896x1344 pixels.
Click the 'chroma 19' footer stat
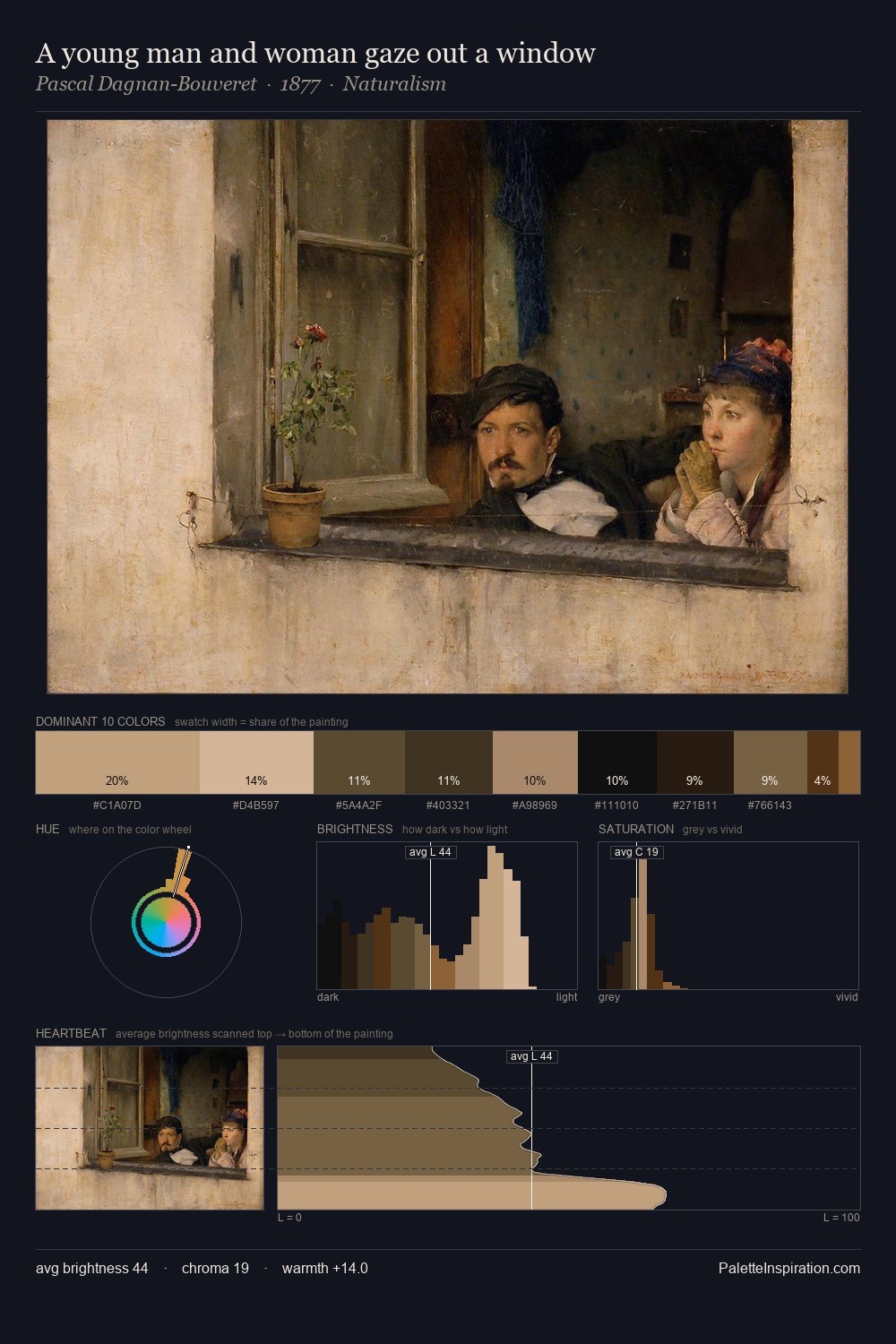(x=215, y=1268)
